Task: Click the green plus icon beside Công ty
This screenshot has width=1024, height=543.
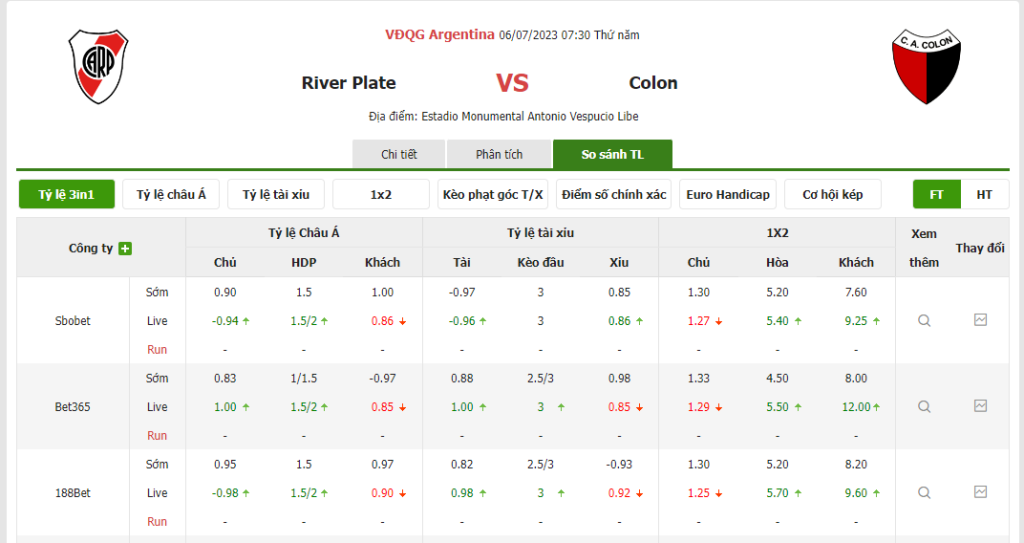Action: [x=125, y=248]
